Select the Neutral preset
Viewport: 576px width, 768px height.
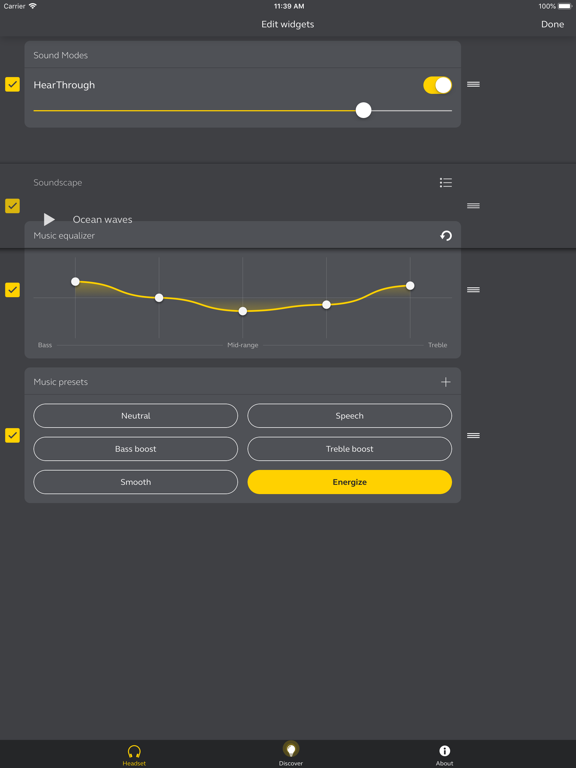[136, 416]
